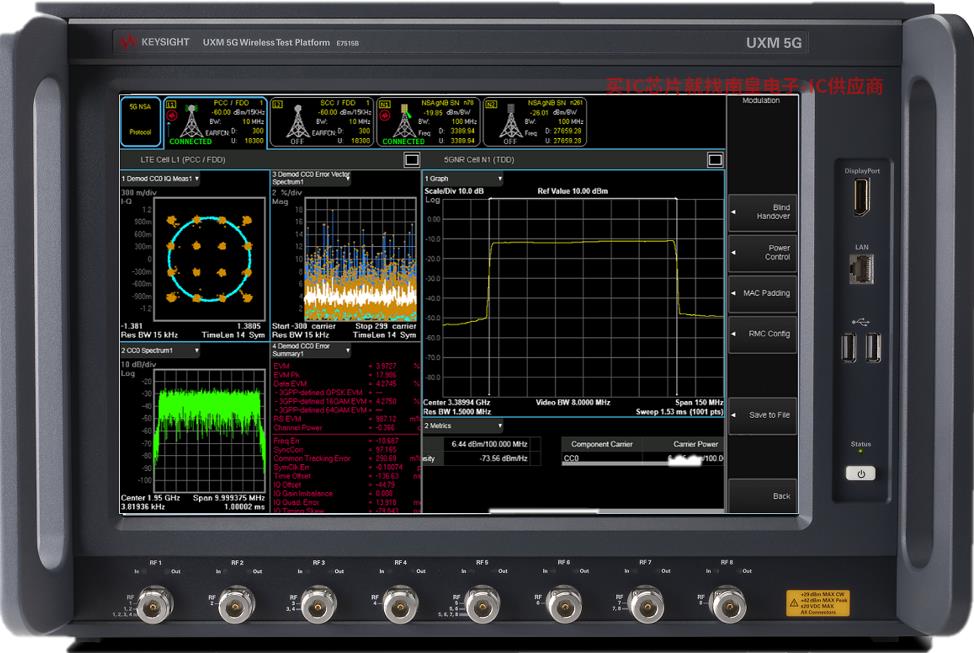Select the L2 SCC / FDD cell tab
The width and height of the screenshot is (974, 653).
point(322,122)
